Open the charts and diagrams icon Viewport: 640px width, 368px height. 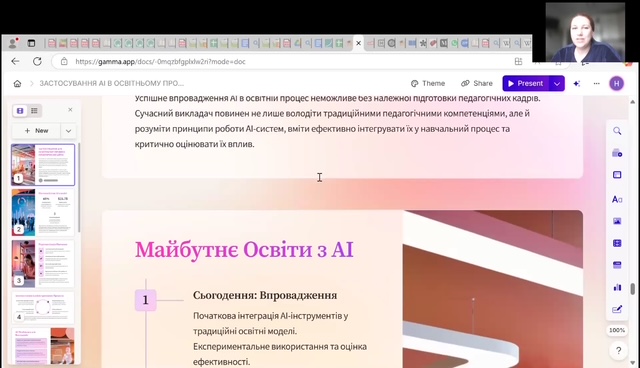[617, 287]
